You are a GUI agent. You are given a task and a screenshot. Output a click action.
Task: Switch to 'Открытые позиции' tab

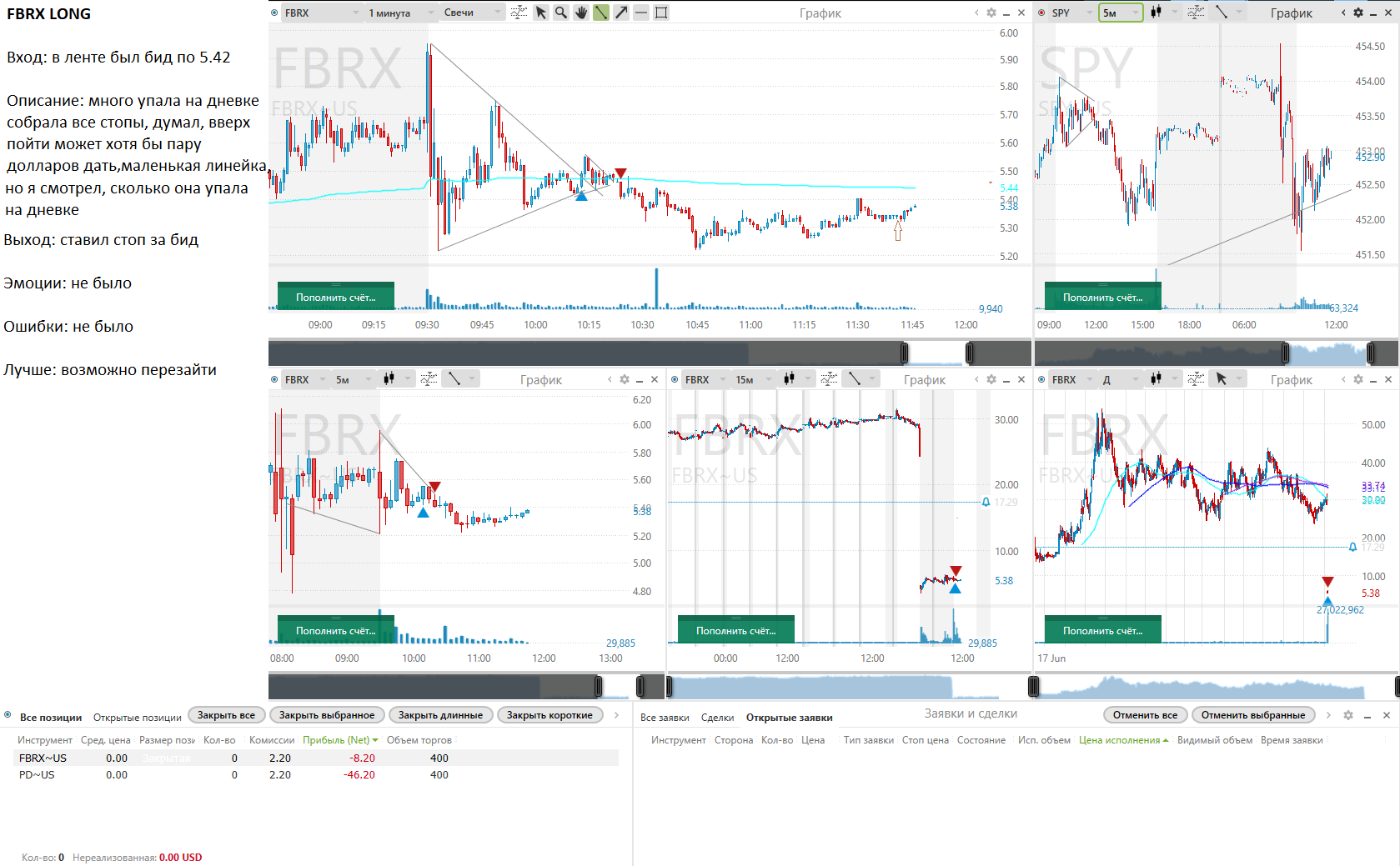coord(138,718)
